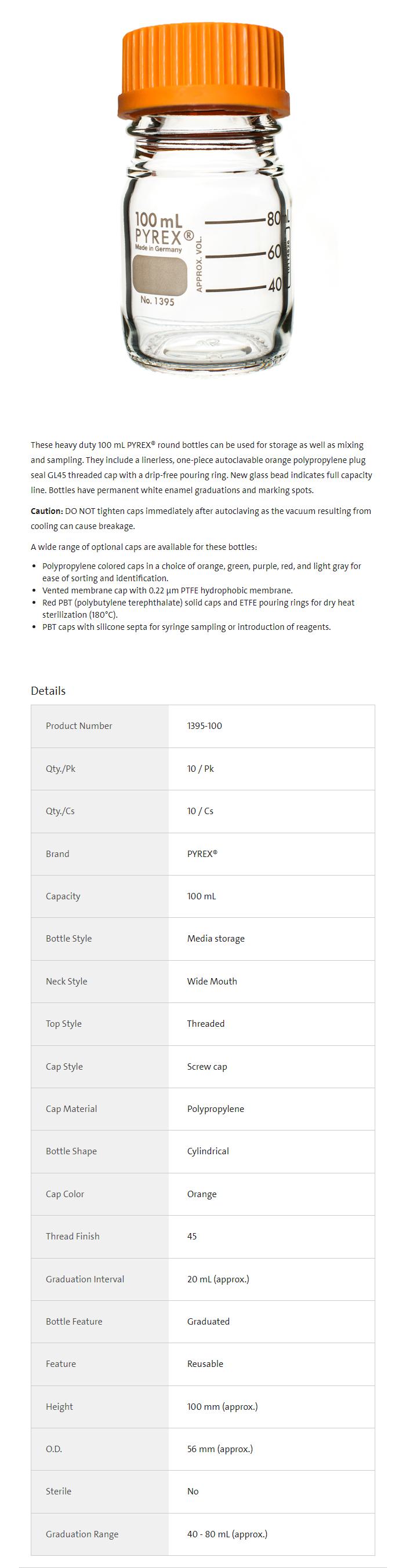Click the bold "Caution:" warning text
406x1568 pixels.
click(x=46, y=510)
